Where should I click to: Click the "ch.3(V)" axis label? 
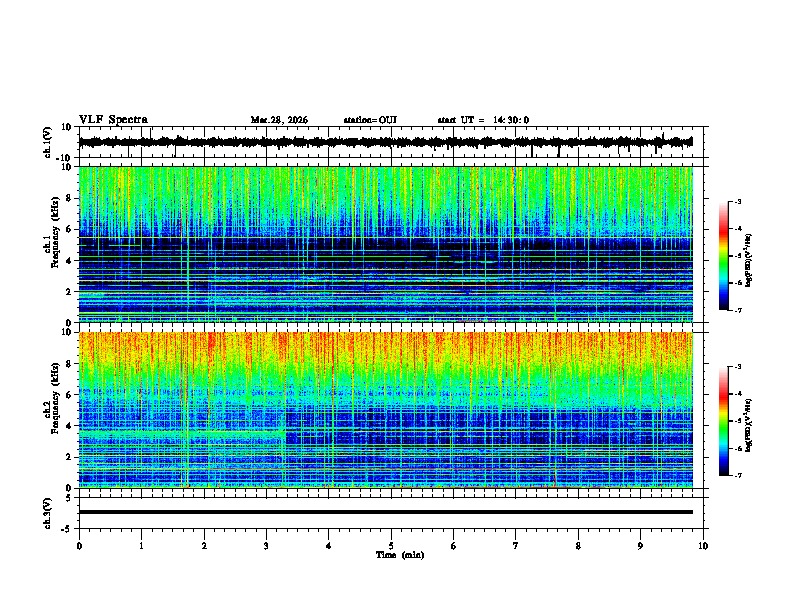pyautogui.click(x=48, y=513)
